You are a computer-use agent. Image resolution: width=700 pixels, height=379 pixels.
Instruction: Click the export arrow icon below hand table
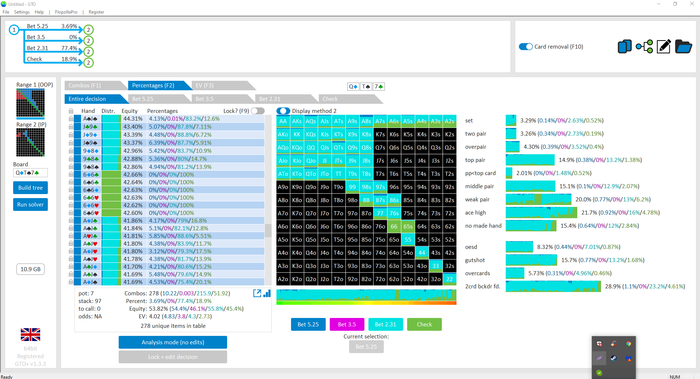point(257,293)
